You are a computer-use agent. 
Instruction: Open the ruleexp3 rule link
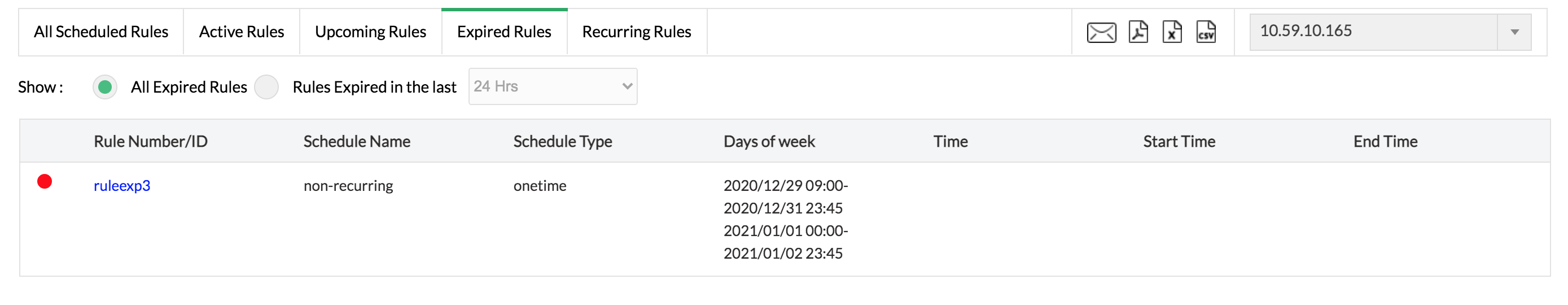click(x=122, y=186)
